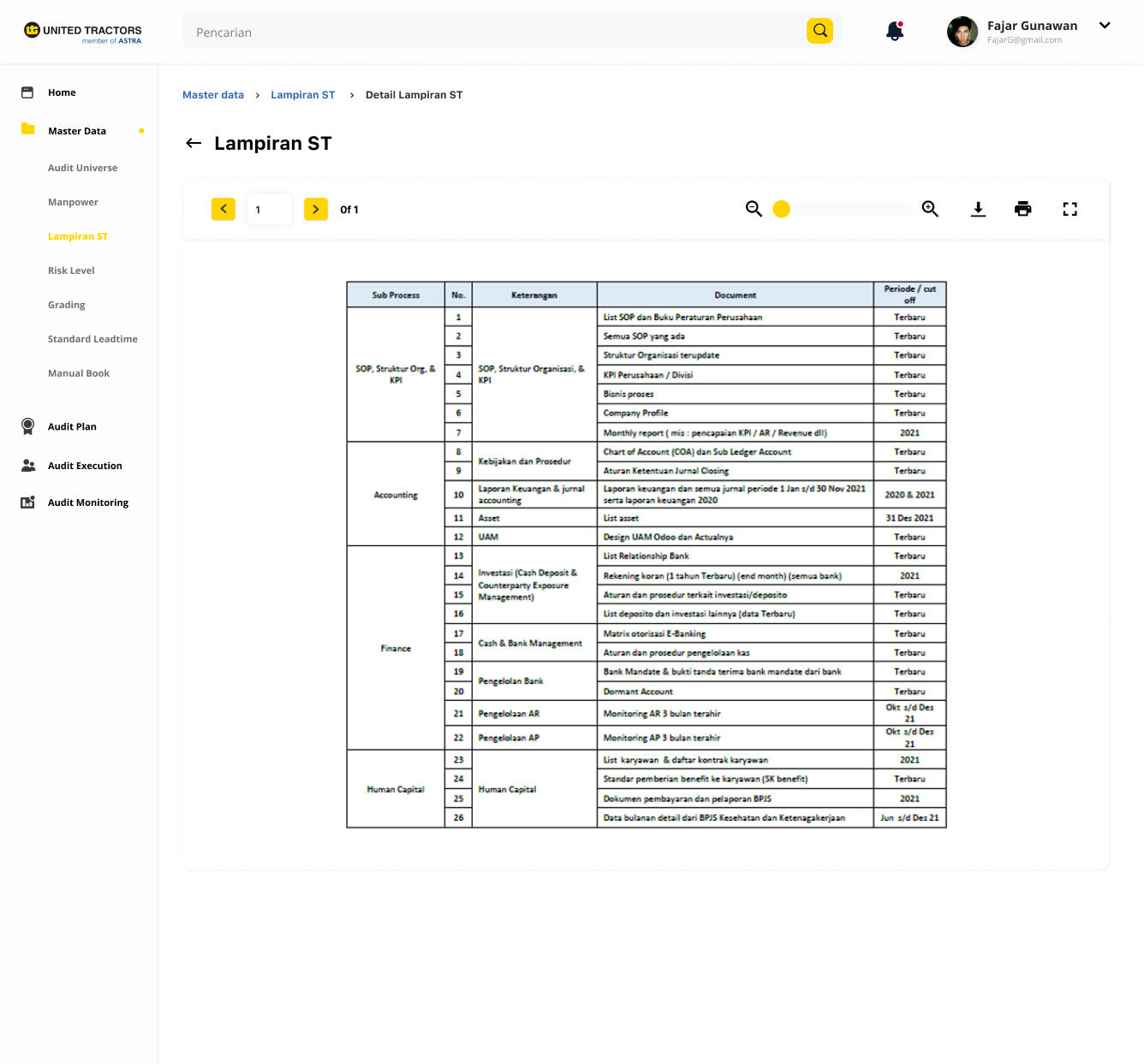Enter fullscreen view of the document
The image size is (1144, 1064).
[x=1070, y=209]
